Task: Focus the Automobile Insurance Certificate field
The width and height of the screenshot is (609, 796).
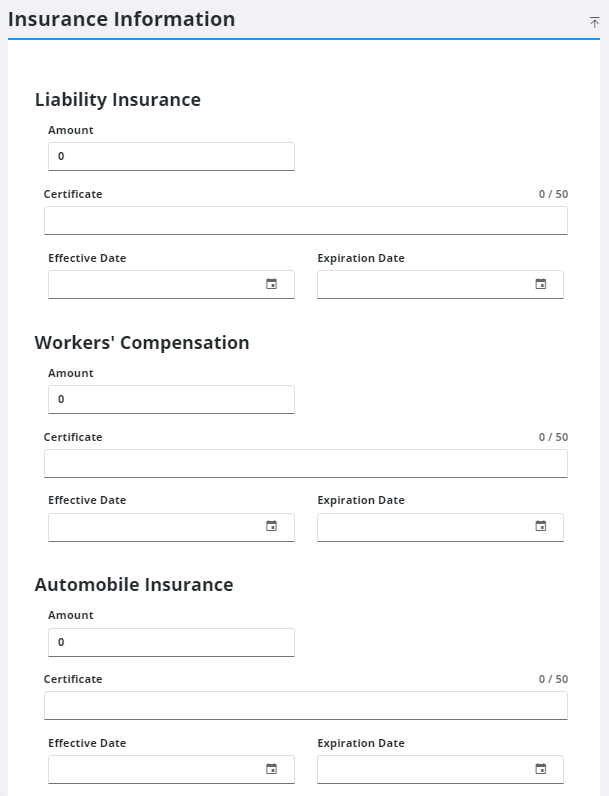Action: [x=305, y=705]
